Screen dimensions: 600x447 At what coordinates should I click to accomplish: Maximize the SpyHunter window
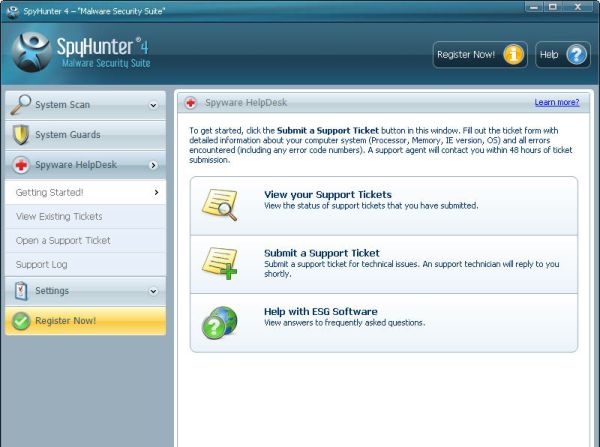pyautogui.click(x=553, y=7)
